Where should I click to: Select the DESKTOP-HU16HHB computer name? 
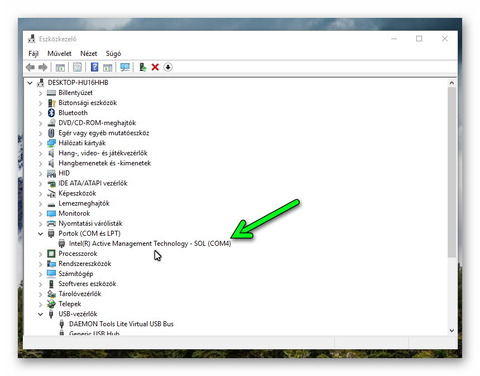(78, 83)
